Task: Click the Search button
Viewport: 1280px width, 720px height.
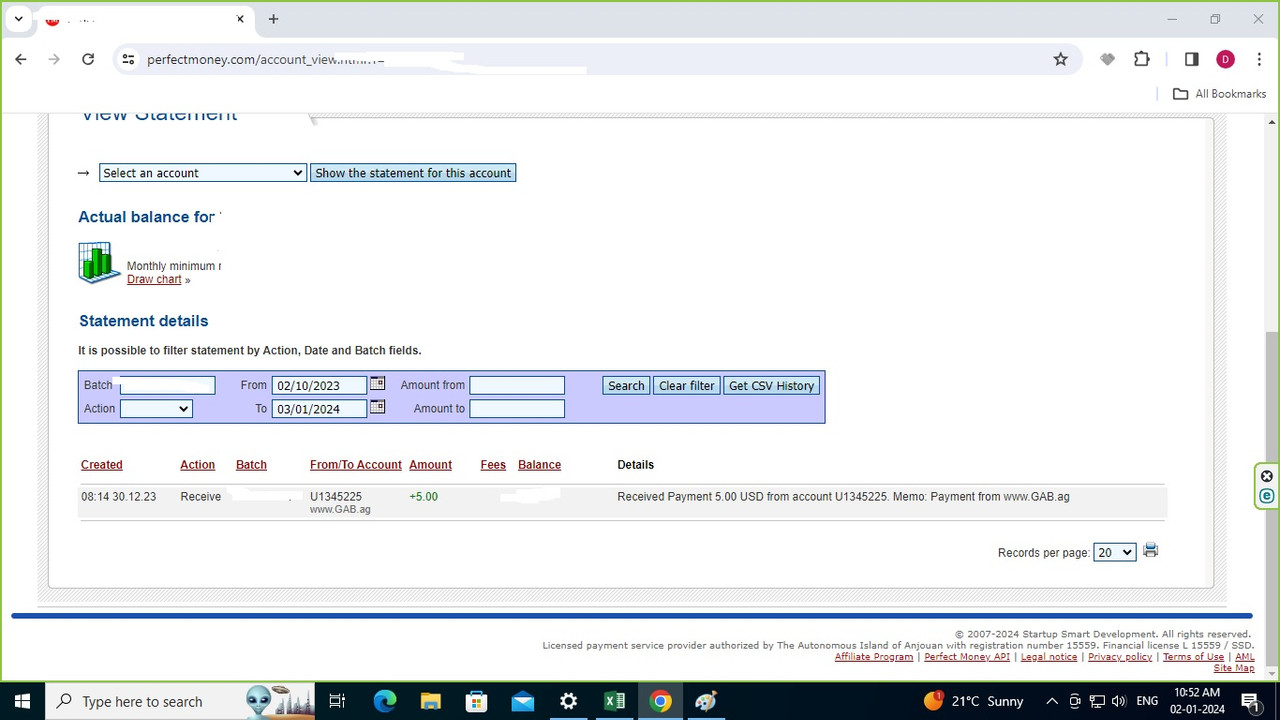Action: [626, 386]
